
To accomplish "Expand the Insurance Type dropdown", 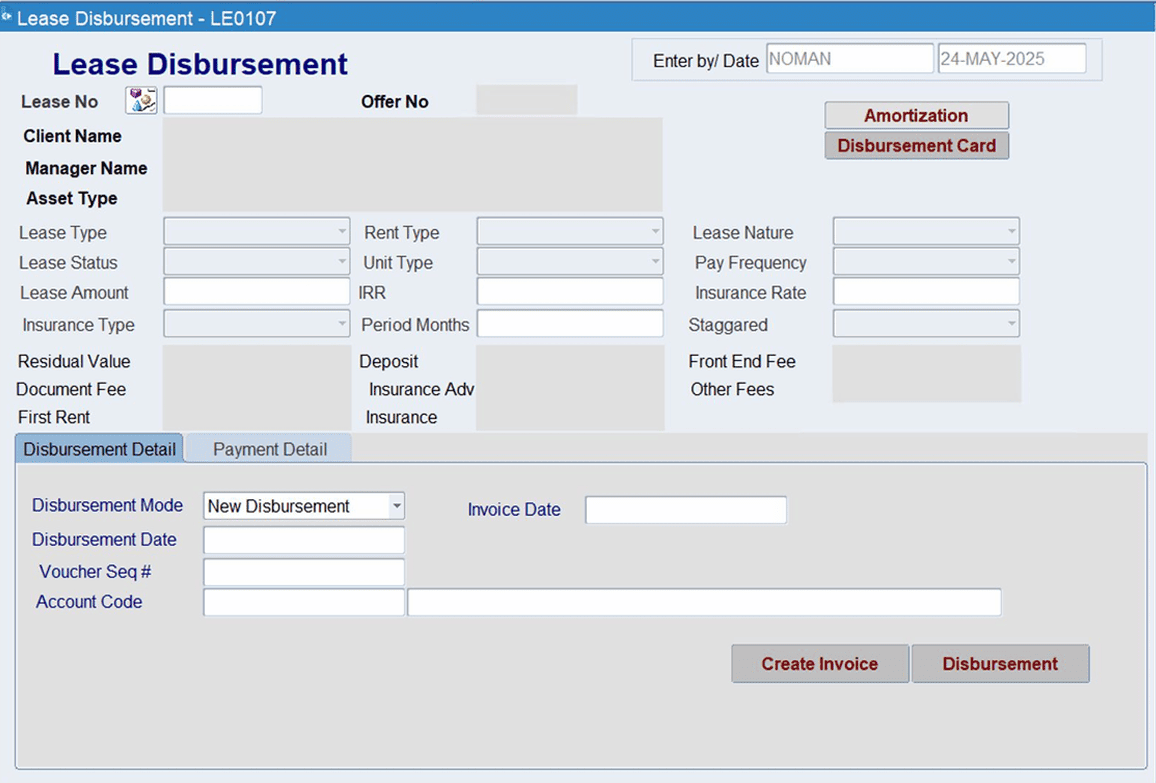I will [x=341, y=324].
